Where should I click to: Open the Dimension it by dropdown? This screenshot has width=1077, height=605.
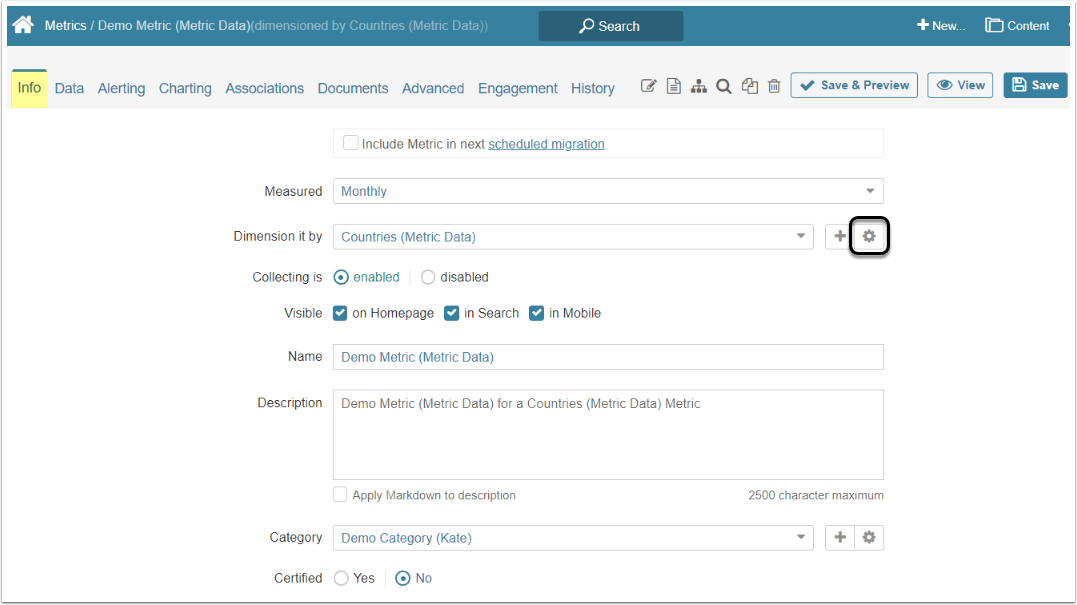coord(572,237)
